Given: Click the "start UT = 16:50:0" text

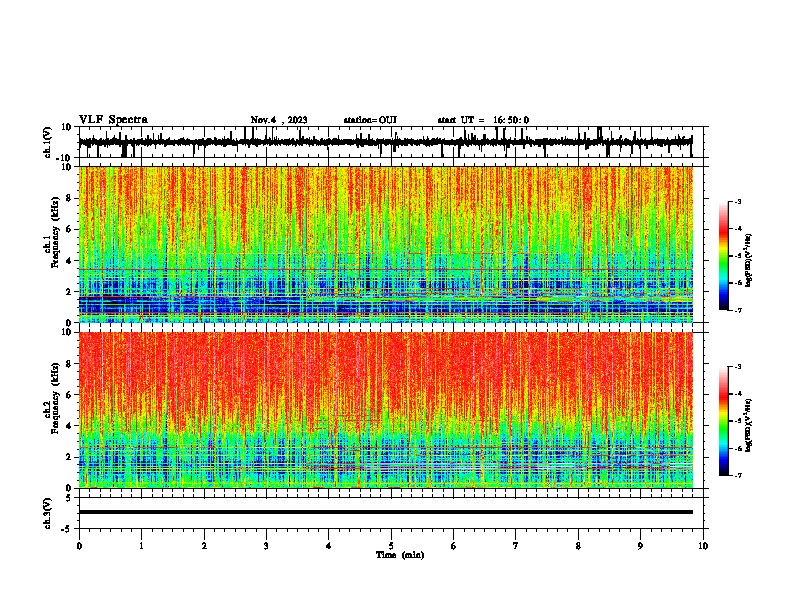Looking at the screenshot, I should [483, 120].
